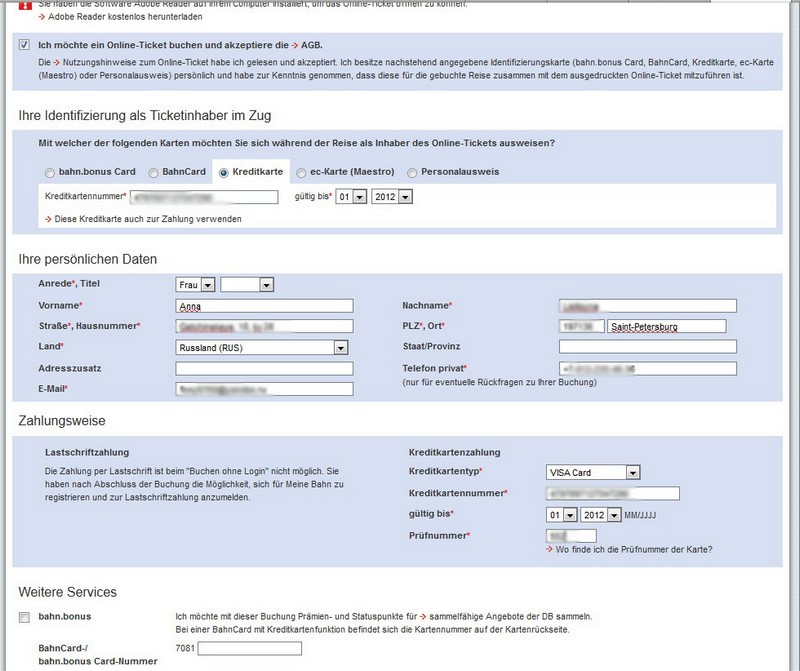The height and width of the screenshot is (671, 800).
Task: Click the PLZ postal code field
Action: point(582,327)
